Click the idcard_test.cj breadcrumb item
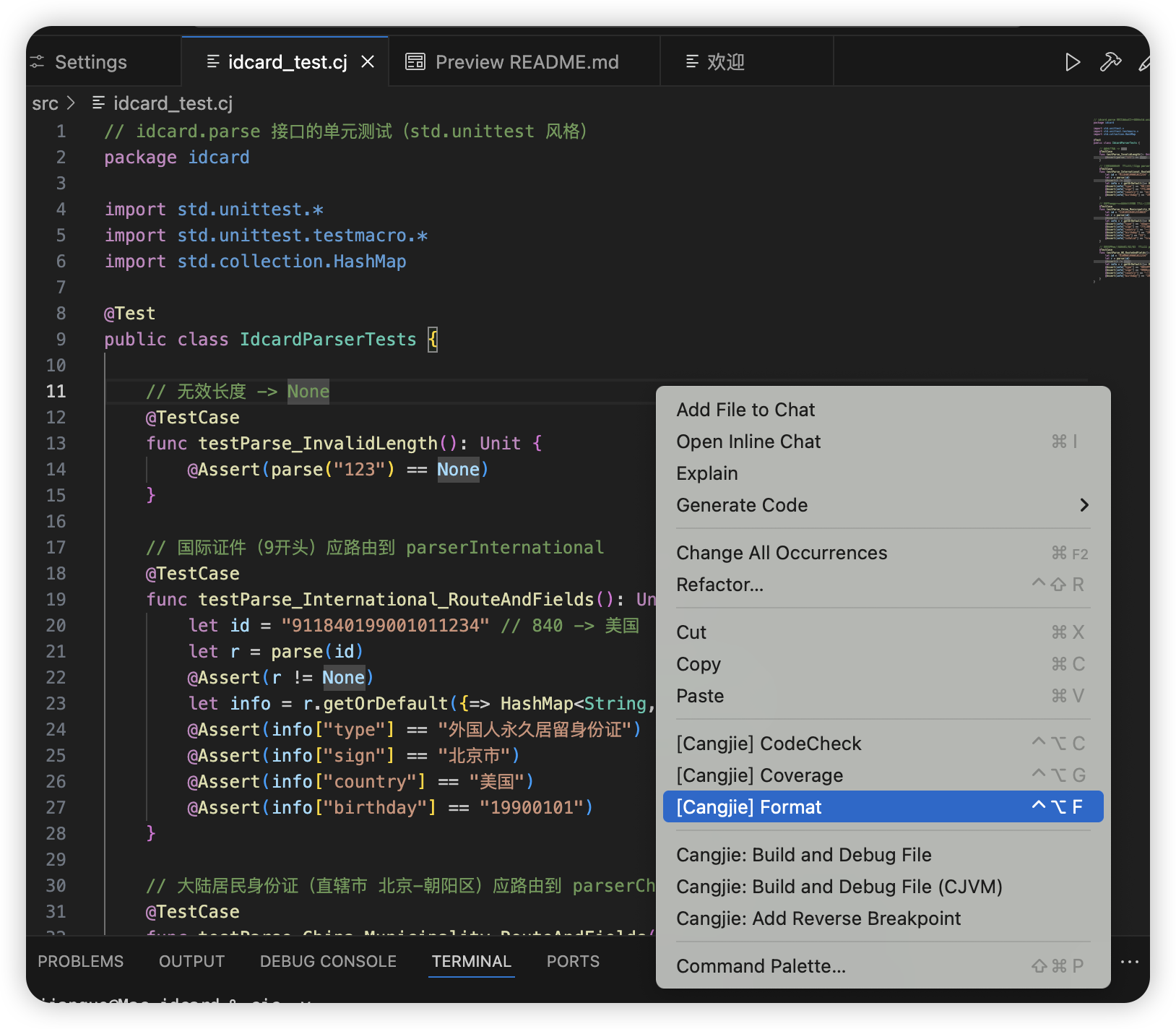1176x1029 pixels. 173,103
